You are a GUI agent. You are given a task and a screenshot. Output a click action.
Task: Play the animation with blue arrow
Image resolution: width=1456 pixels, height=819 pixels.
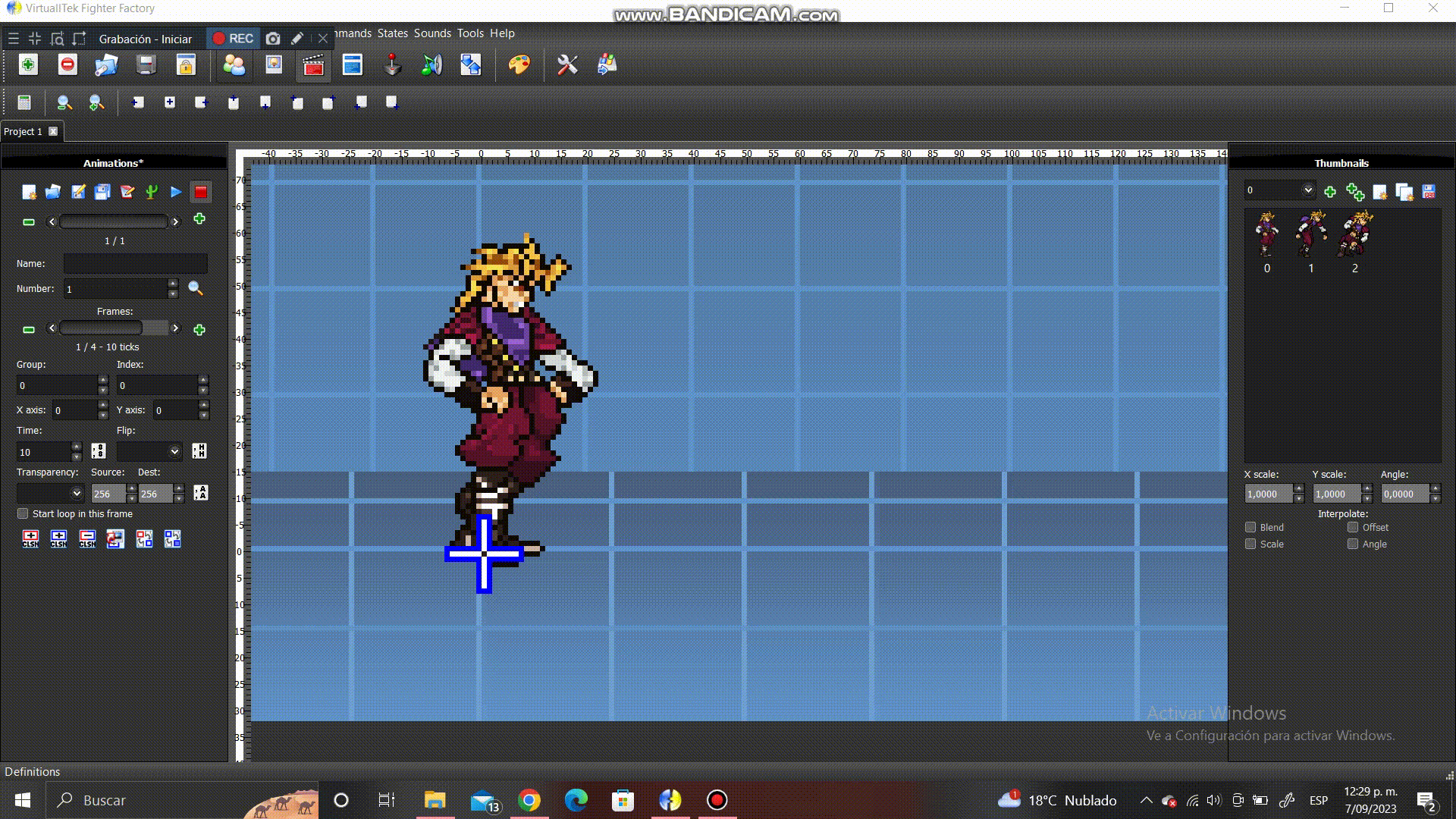coord(176,192)
